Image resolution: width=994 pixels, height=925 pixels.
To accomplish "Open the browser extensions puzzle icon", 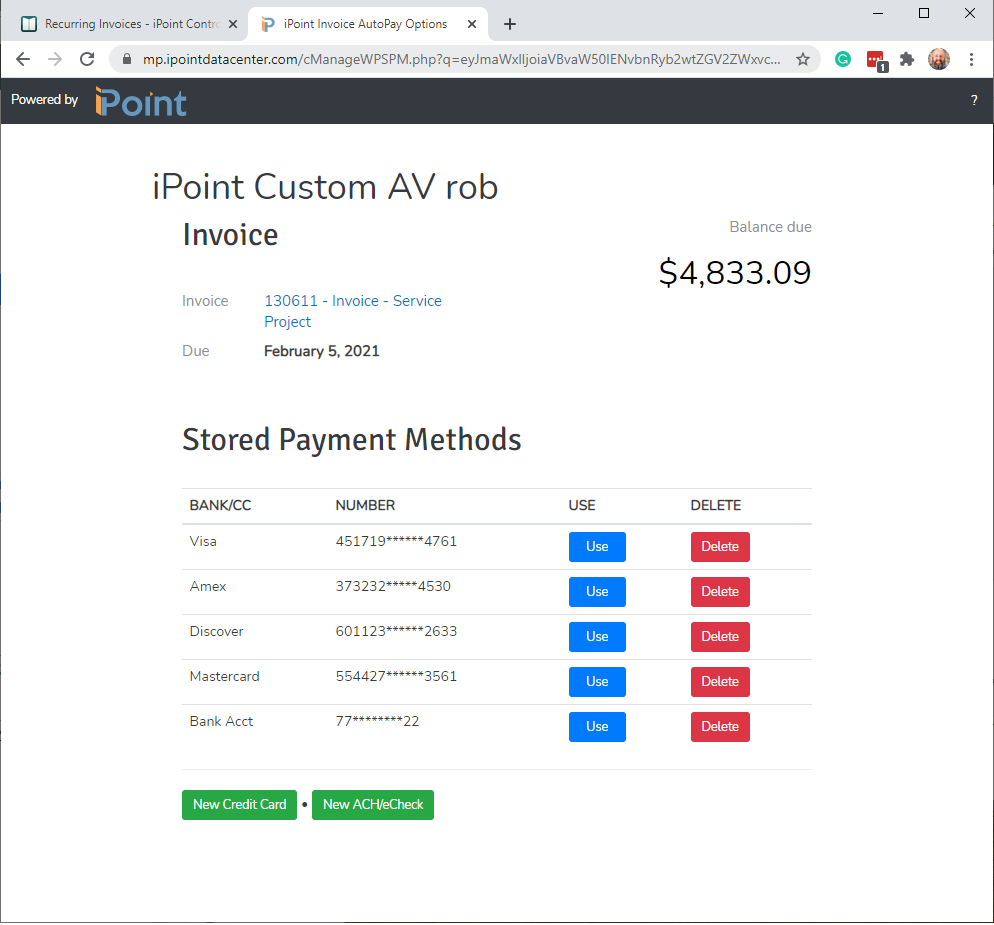I will tap(907, 59).
